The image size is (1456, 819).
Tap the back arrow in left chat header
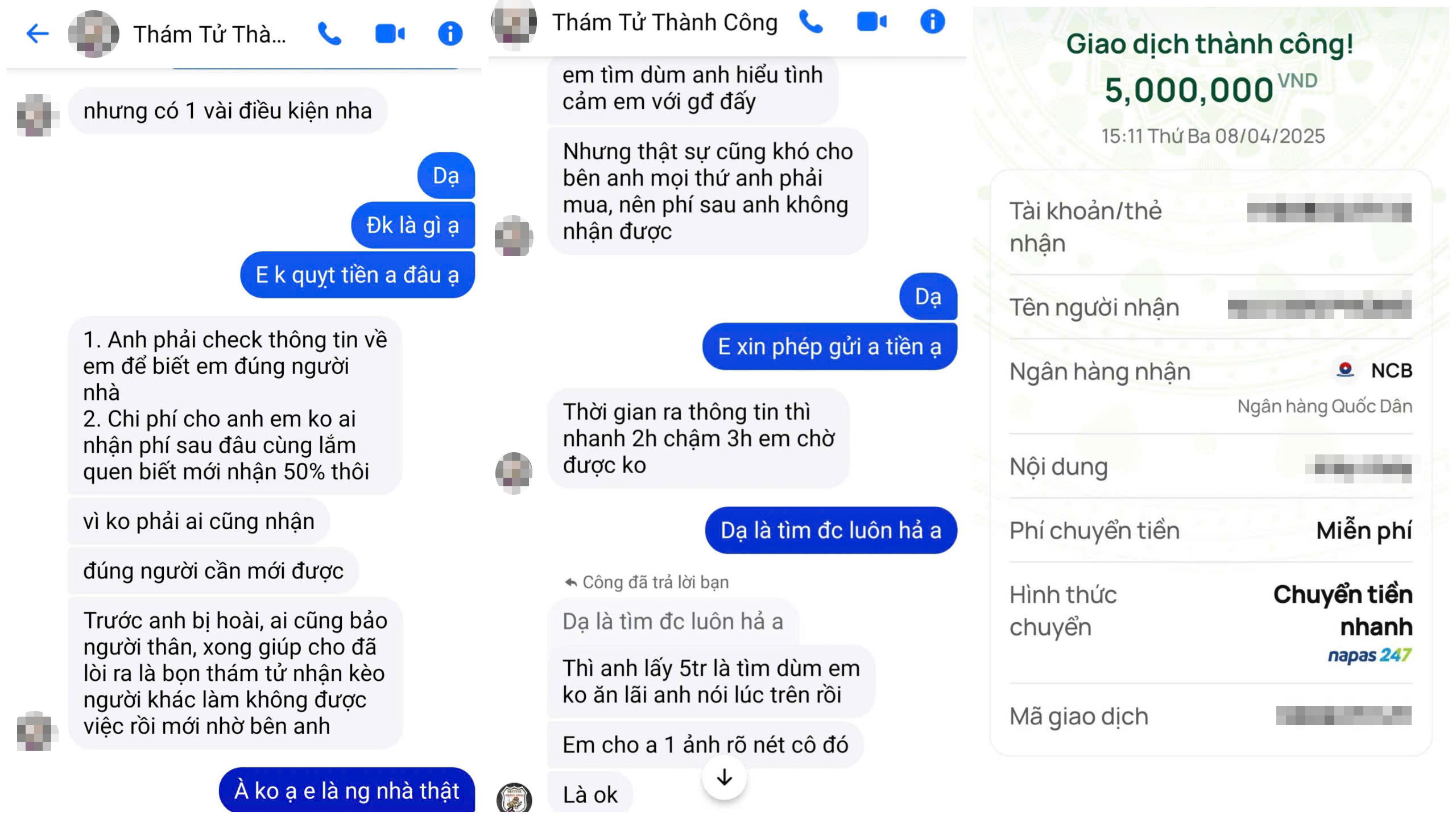pyautogui.click(x=38, y=34)
